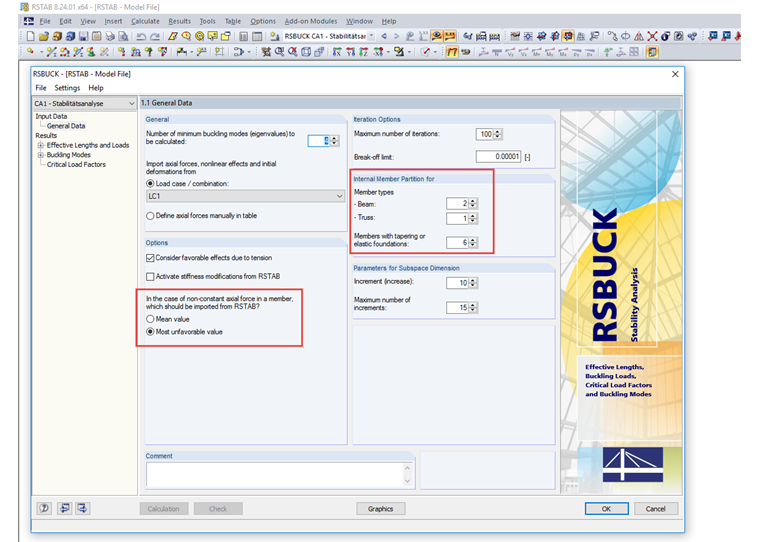This screenshot has height=542, width=760.
Task: Adjust Members with tapering partition stepper
Action: click(473, 242)
